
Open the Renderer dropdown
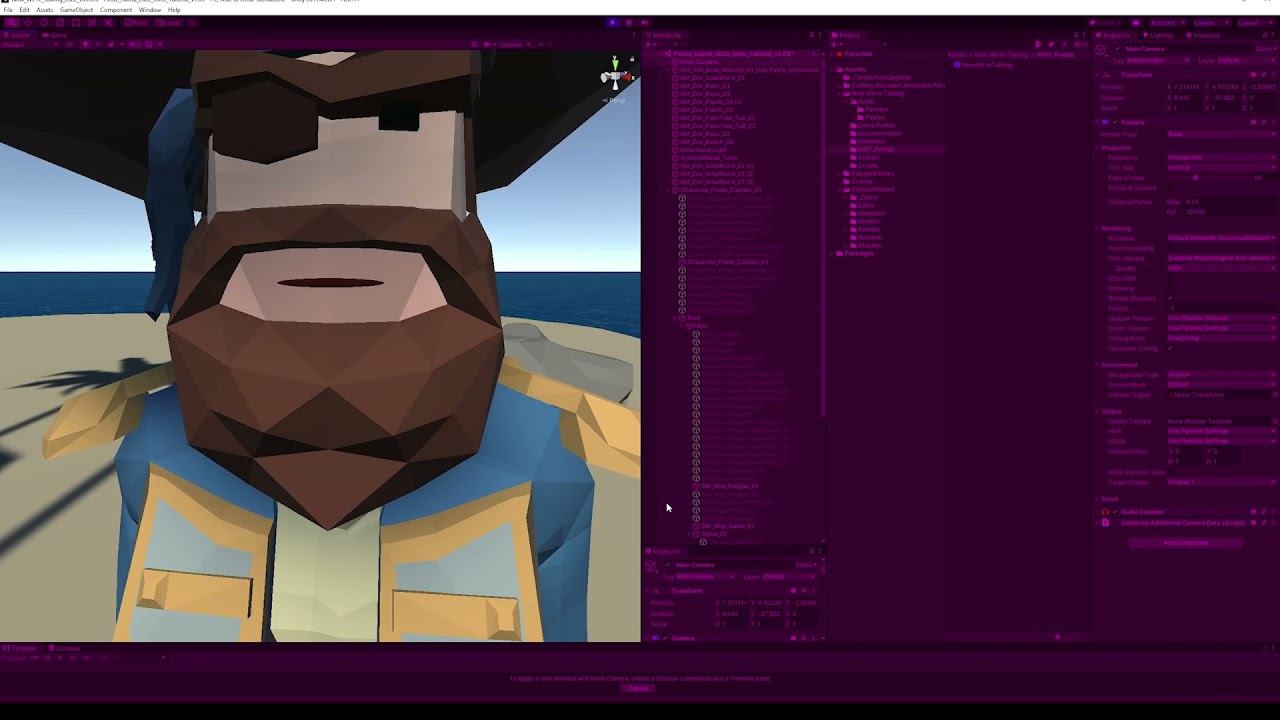coord(1221,238)
